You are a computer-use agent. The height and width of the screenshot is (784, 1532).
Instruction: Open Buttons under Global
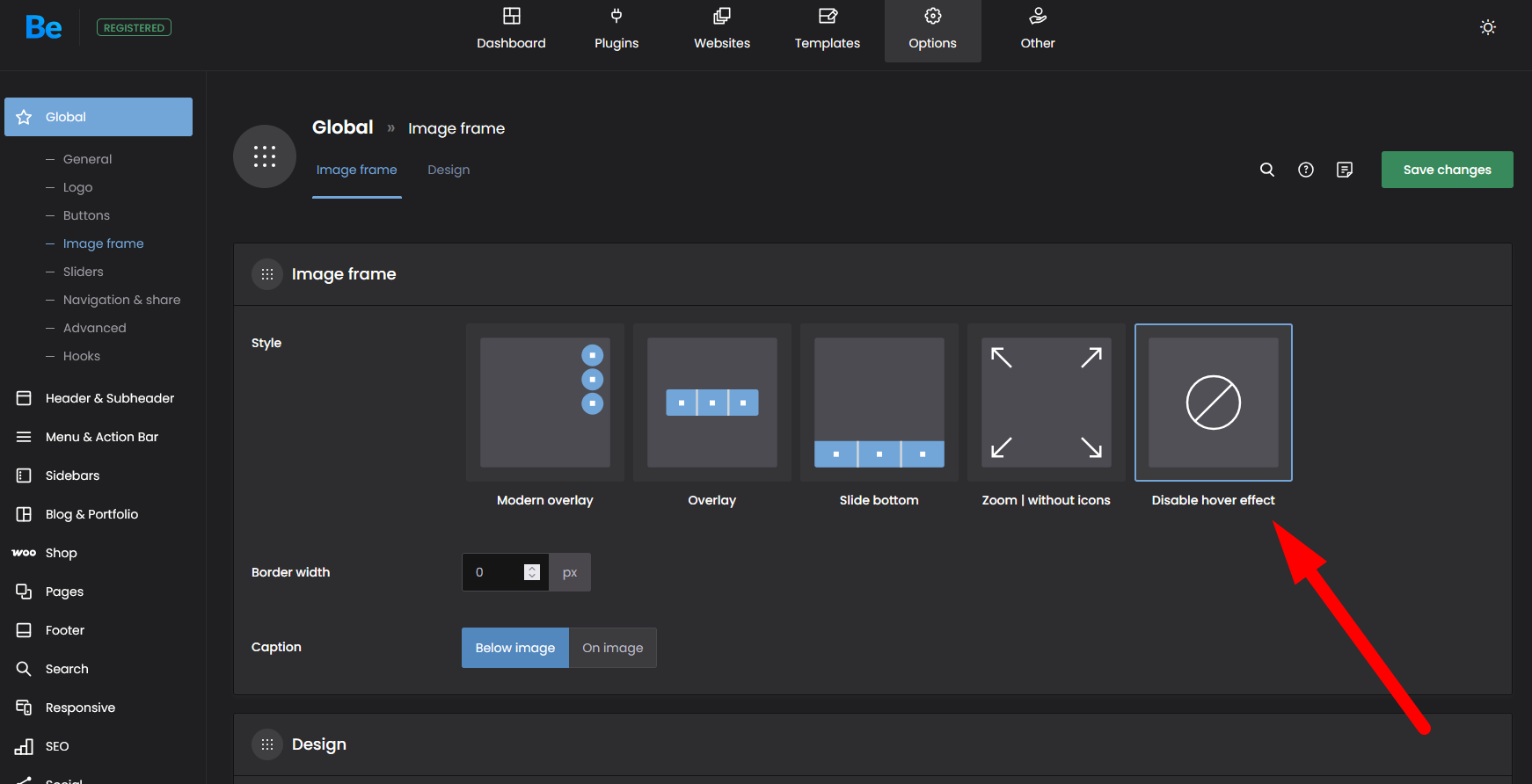click(x=86, y=215)
